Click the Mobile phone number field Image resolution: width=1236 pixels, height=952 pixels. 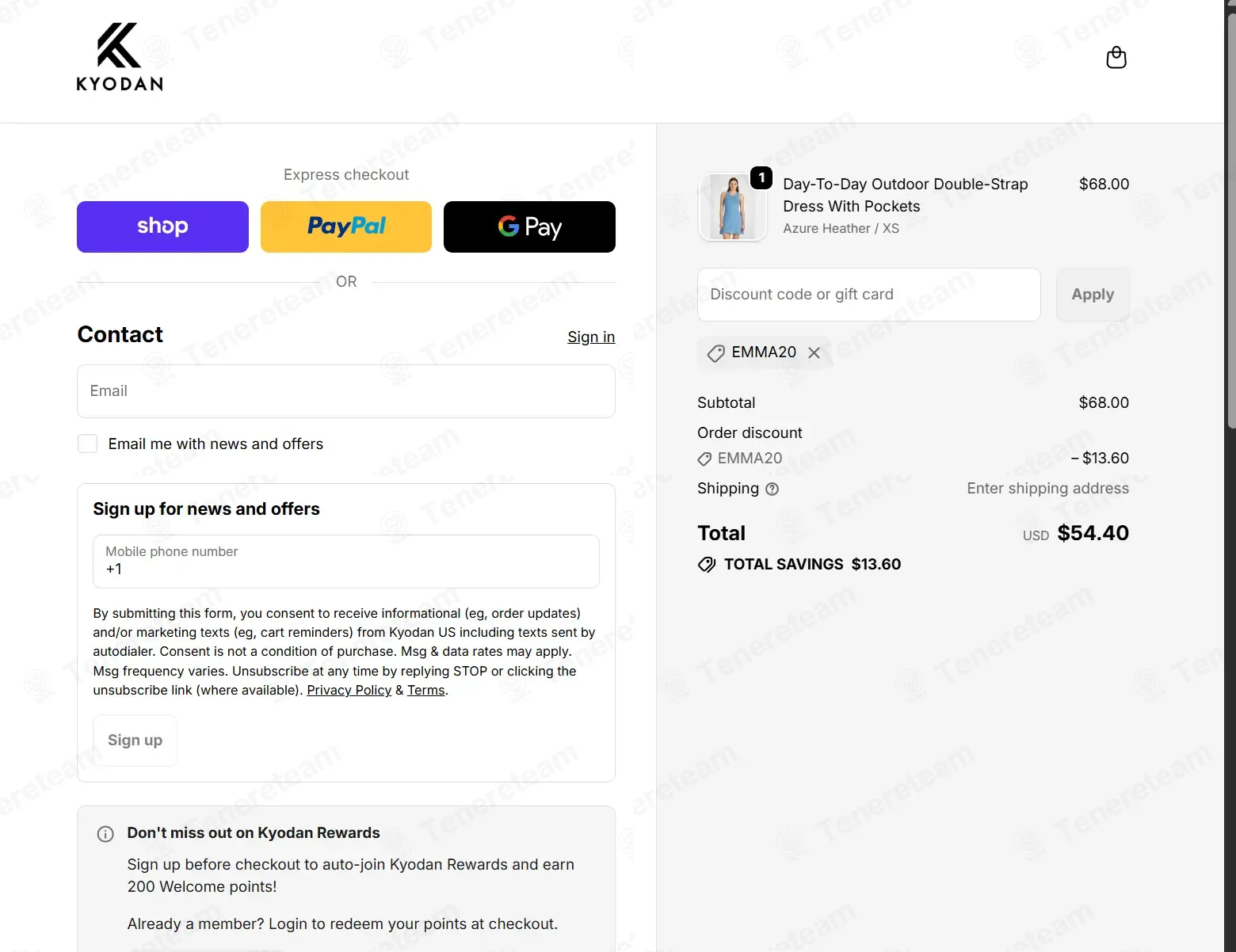tap(346, 562)
